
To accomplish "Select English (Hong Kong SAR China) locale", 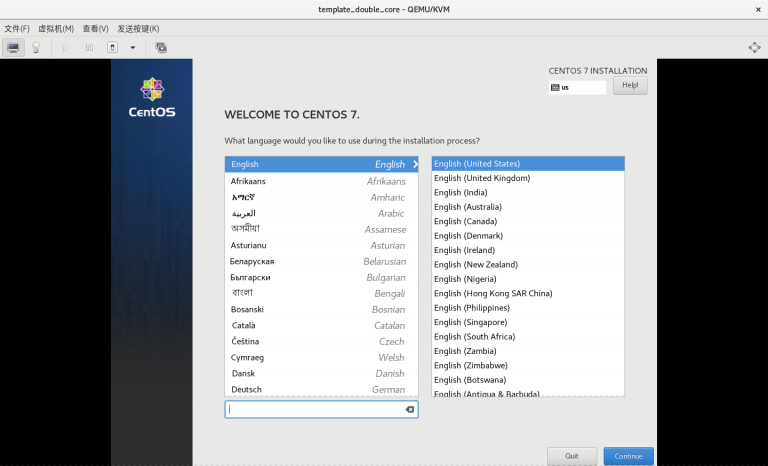I will click(528, 294).
